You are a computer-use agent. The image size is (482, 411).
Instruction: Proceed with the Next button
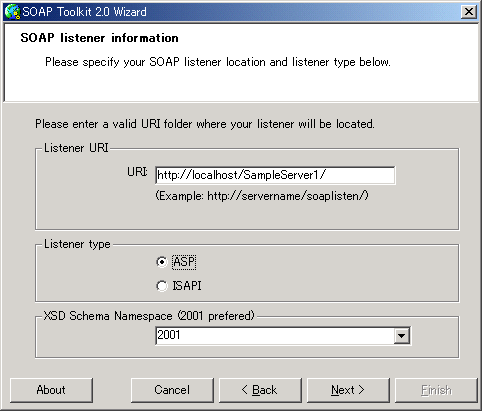click(348, 390)
